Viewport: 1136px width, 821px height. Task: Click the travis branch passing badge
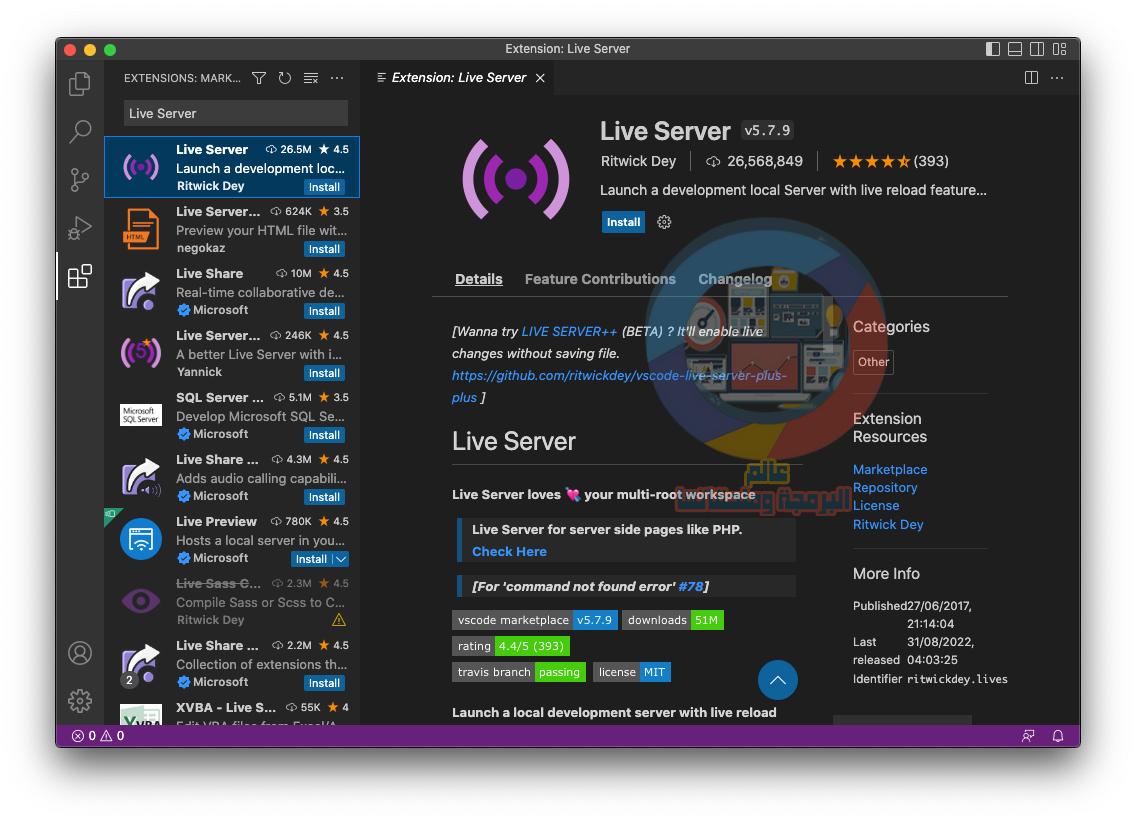coord(519,672)
